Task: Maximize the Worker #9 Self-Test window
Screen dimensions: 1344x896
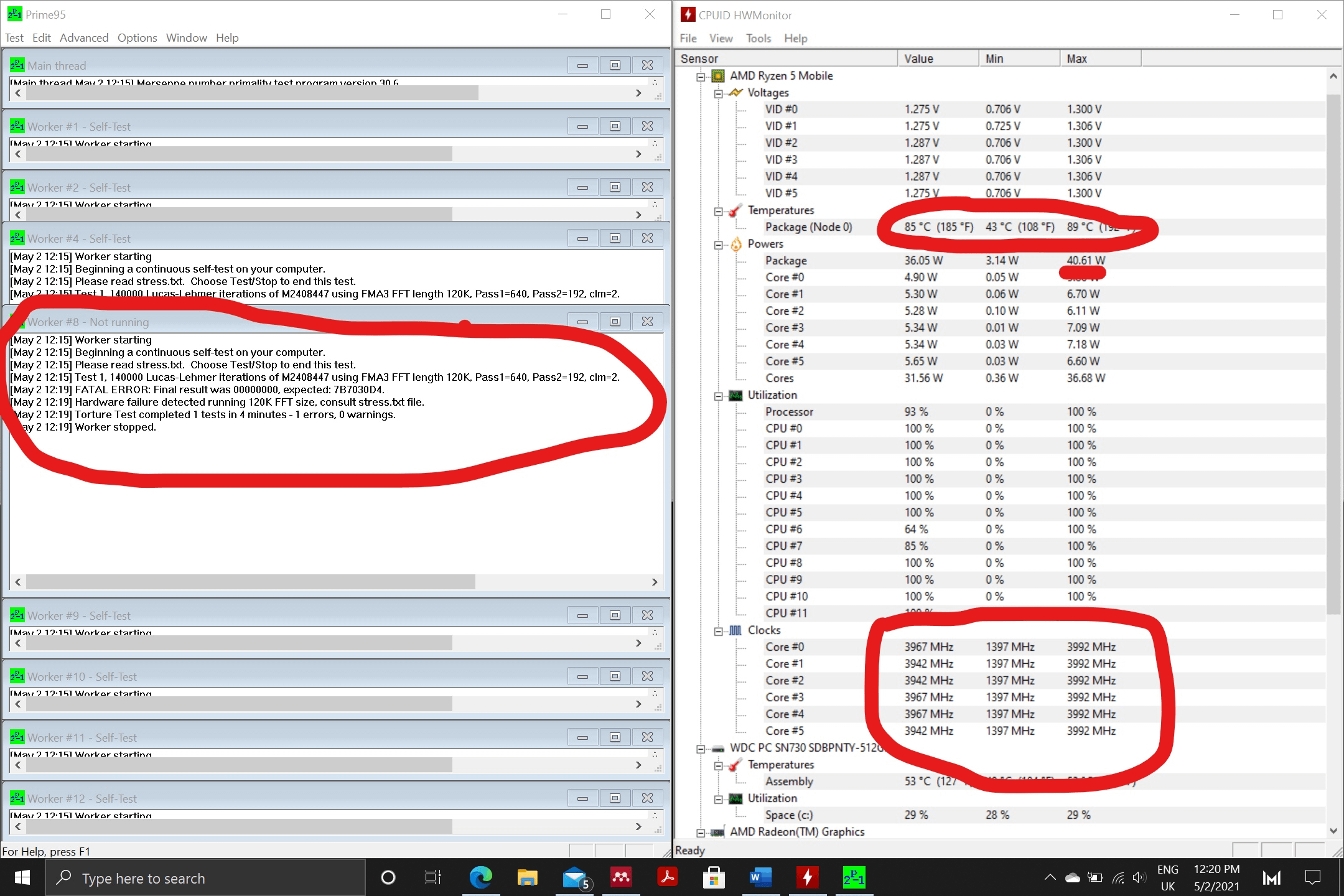Action: coord(615,615)
